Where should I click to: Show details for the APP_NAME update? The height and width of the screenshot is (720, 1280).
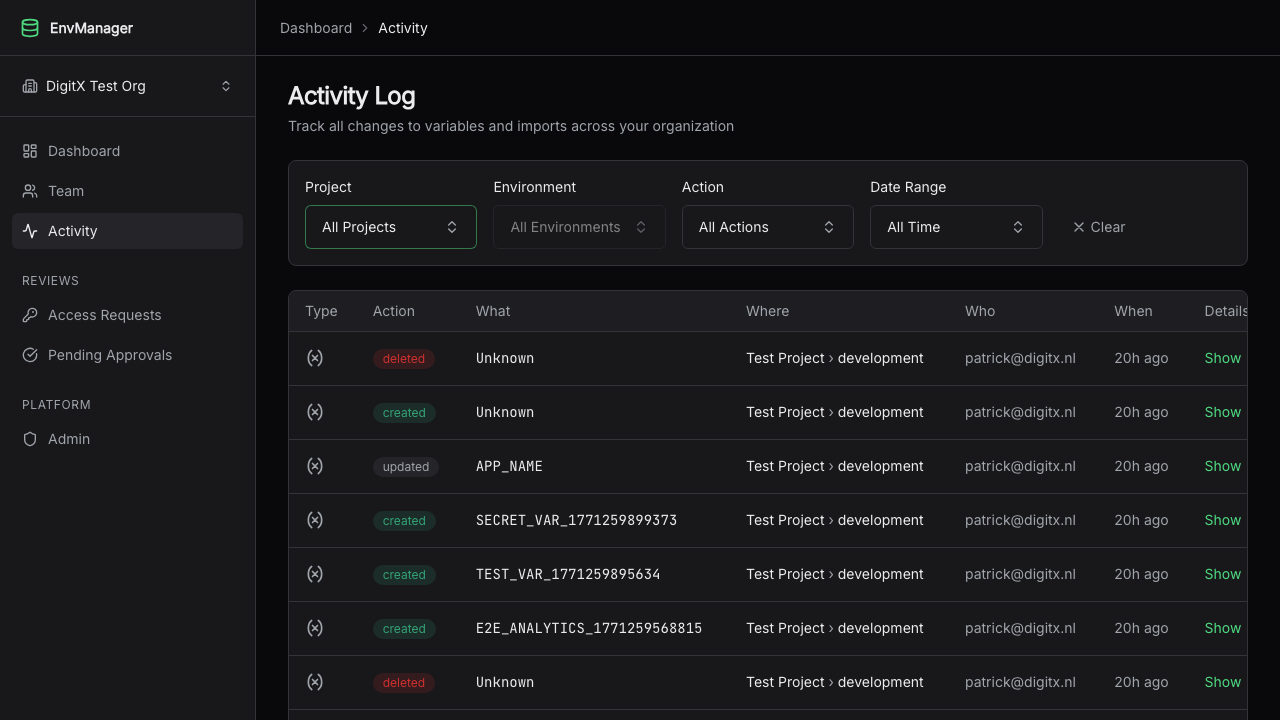click(1222, 466)
